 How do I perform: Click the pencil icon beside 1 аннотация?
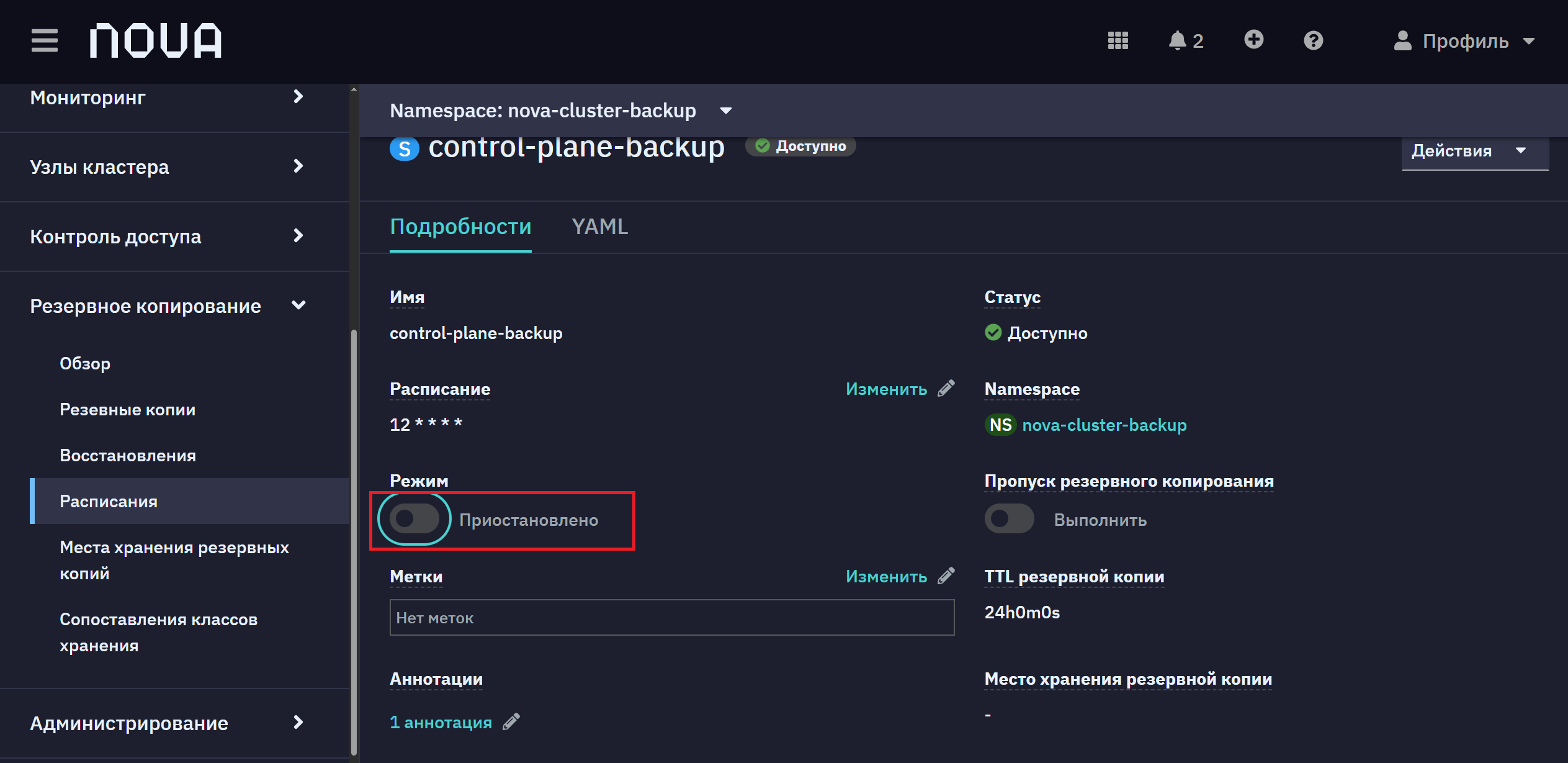(x=511, y=722)
